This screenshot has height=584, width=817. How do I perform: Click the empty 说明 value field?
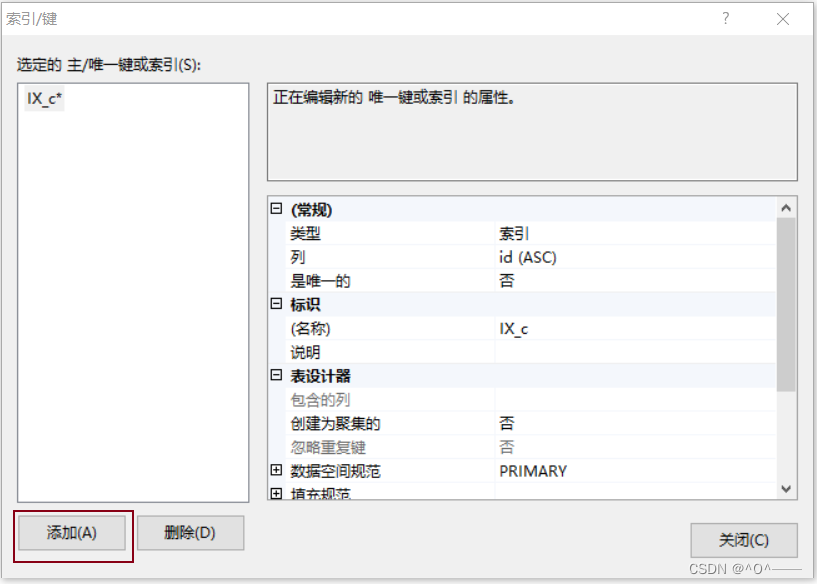tap(635, 352)
